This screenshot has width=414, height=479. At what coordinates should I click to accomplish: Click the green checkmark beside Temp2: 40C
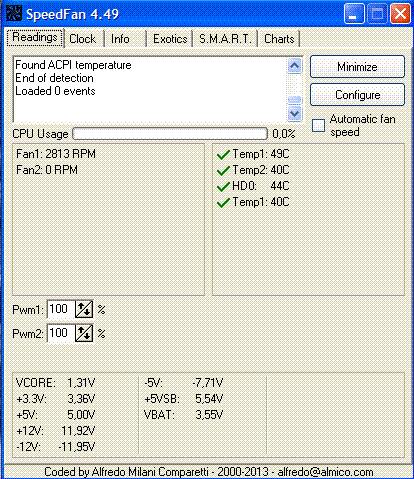tap(223, 170)
